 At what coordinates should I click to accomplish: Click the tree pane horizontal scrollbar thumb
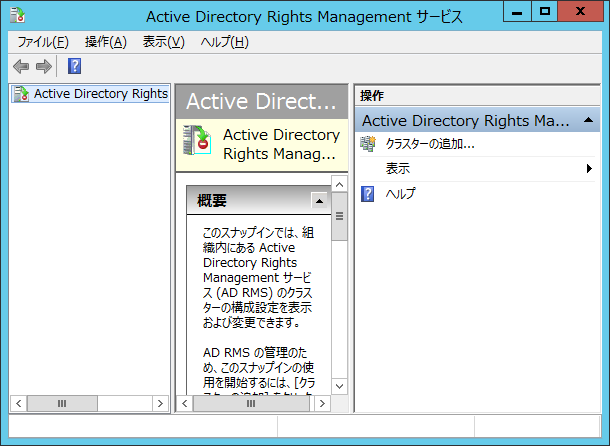point(62,404)
